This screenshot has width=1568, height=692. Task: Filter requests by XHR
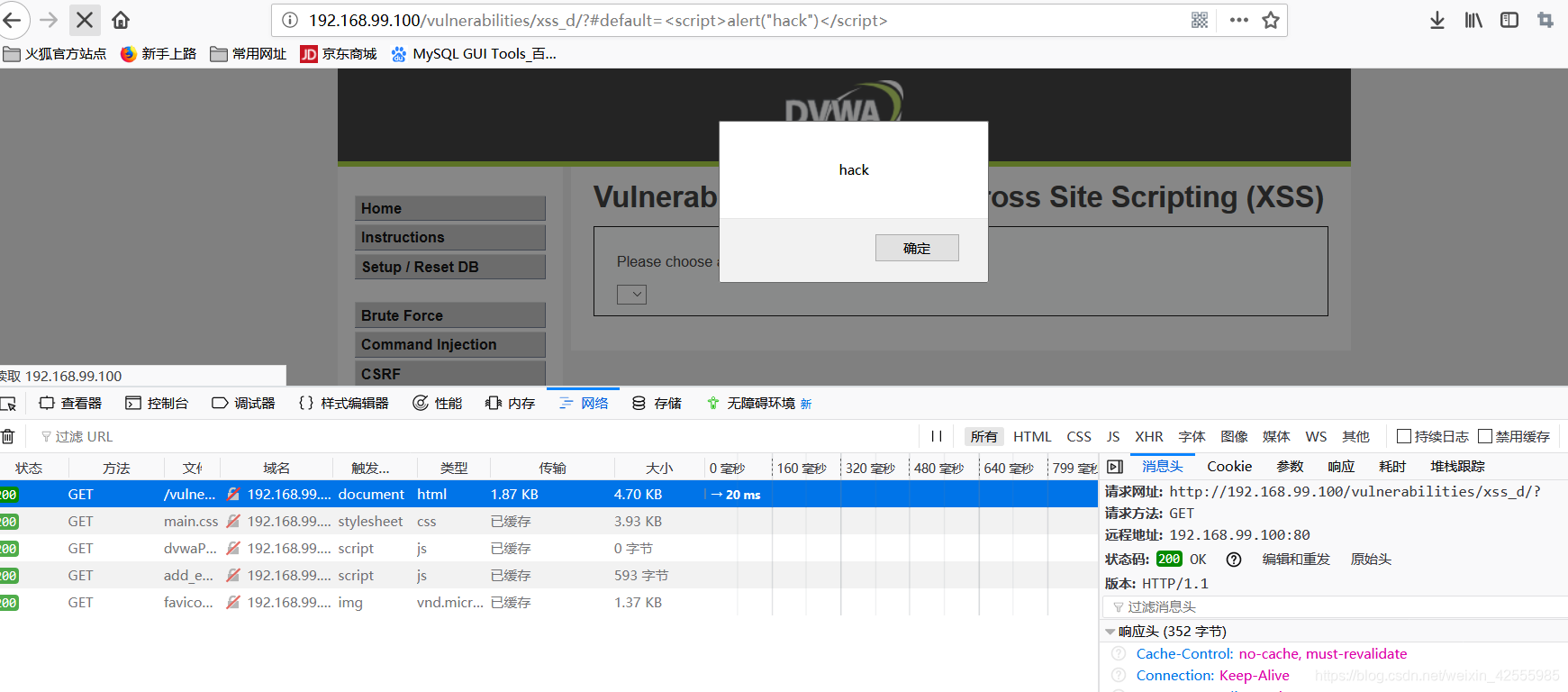1149,436
